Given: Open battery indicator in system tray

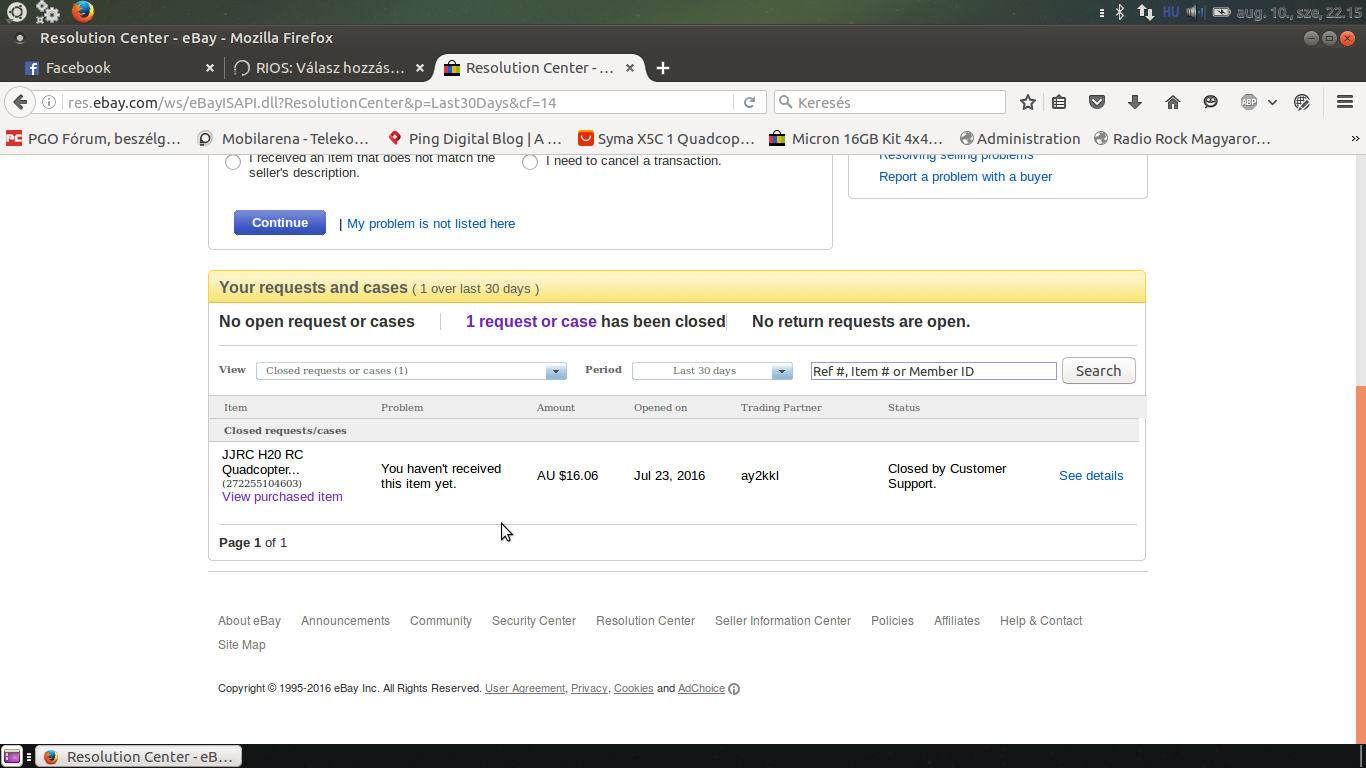Looking at the screenshot, I should [x=1221, y=12].
